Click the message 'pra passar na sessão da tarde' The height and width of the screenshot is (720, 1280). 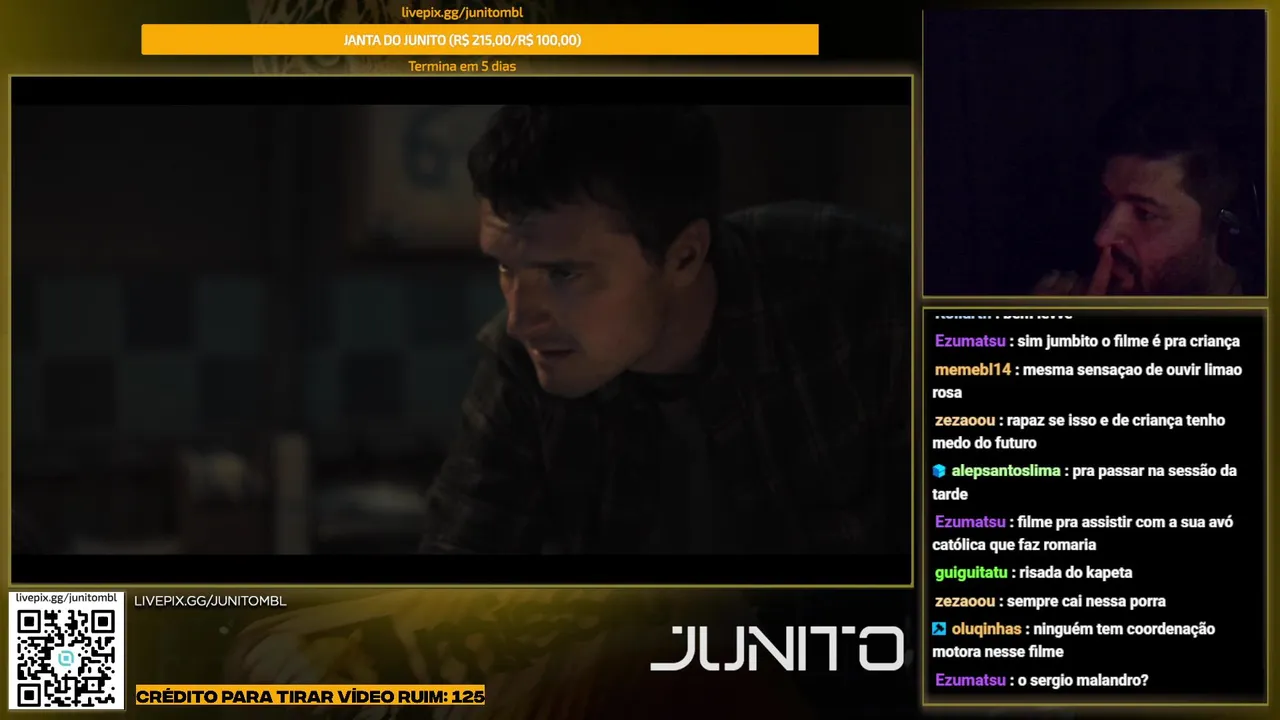pos(1085,482)
